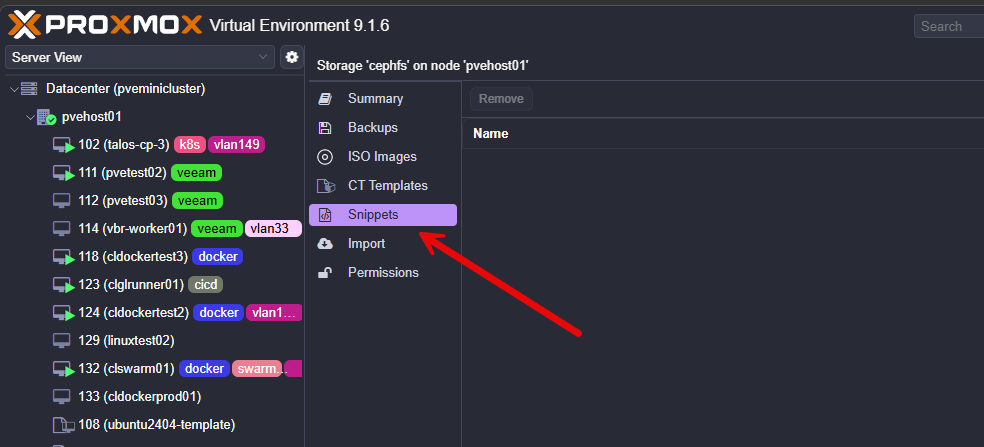Screen dimensions: 984x447
Task: Click the Proxmox logo
Action: [x=104, y=26]
